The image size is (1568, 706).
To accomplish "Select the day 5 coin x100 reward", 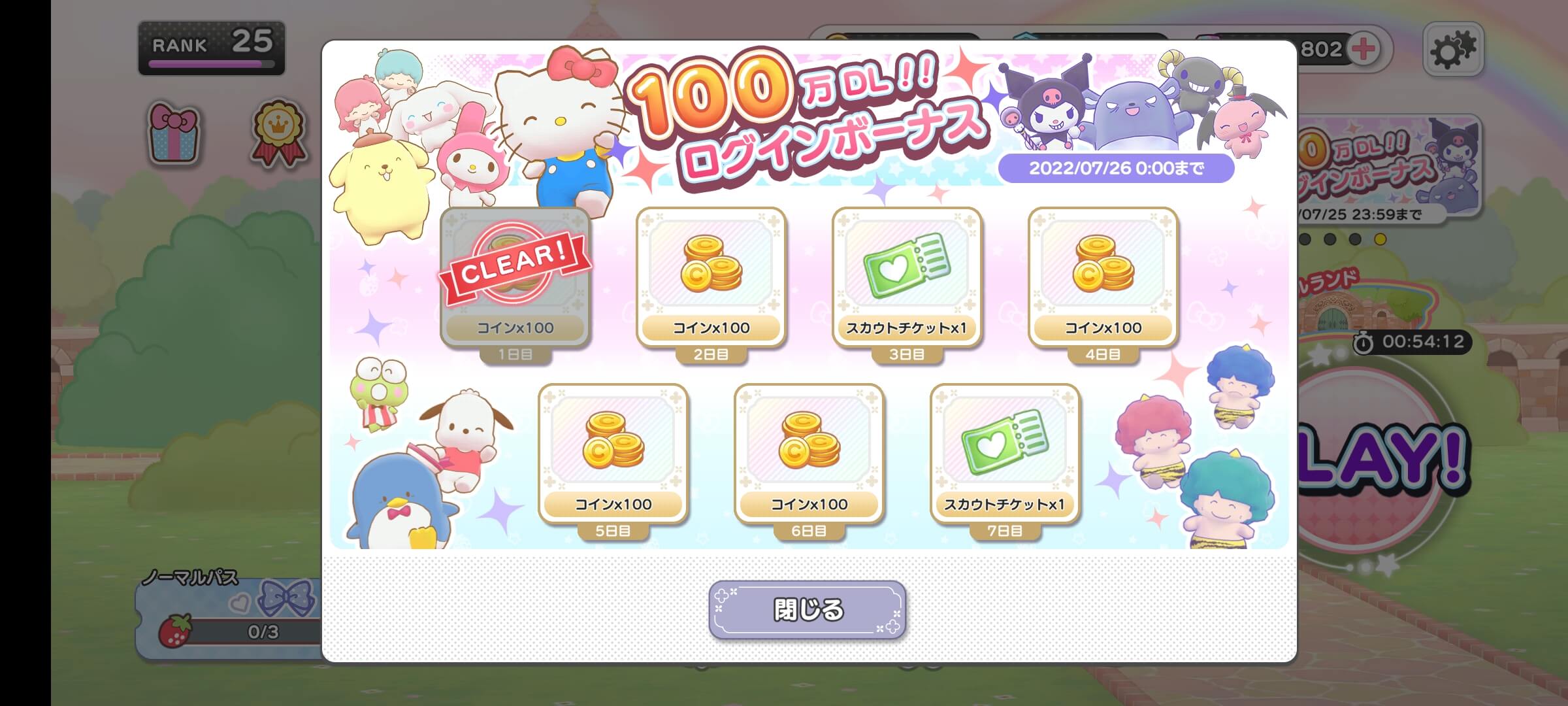I will coord(613,454).
